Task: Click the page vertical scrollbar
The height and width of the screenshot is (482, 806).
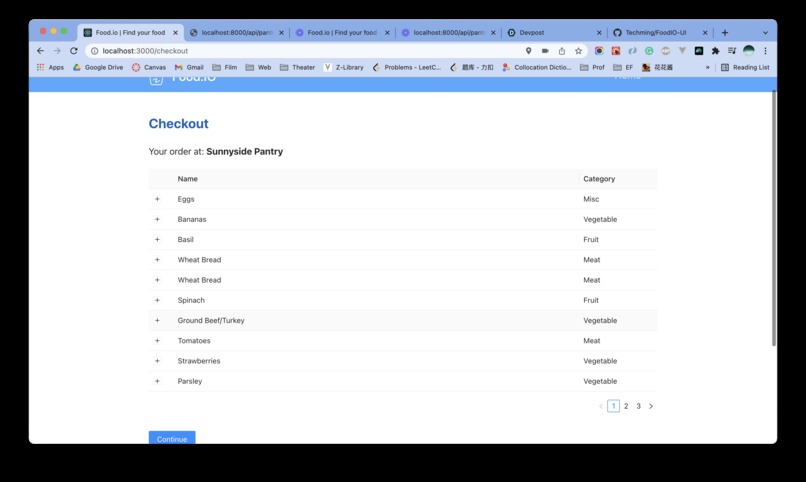Action: (774, 218)
